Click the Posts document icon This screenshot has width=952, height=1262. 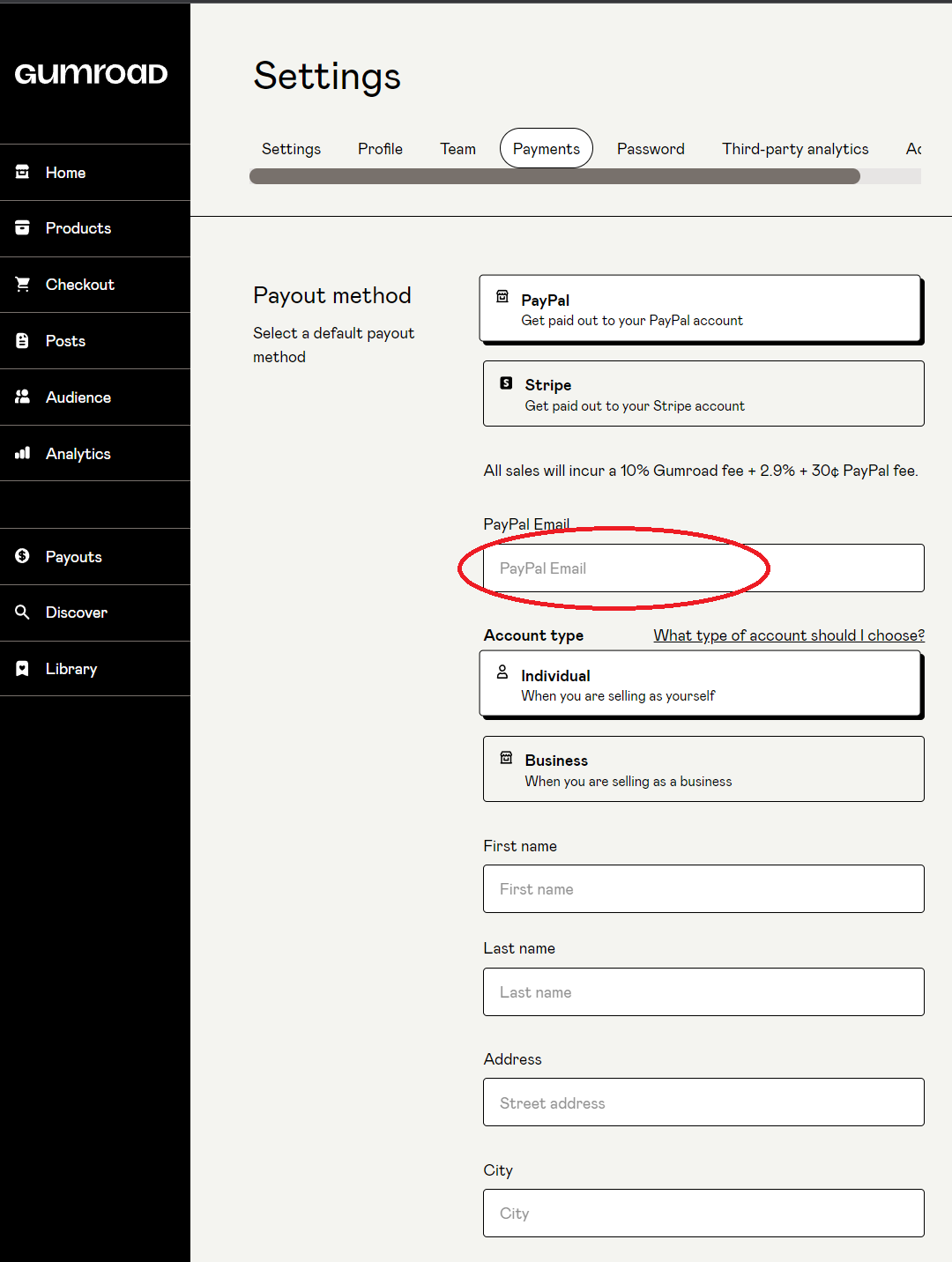[23, 340]
